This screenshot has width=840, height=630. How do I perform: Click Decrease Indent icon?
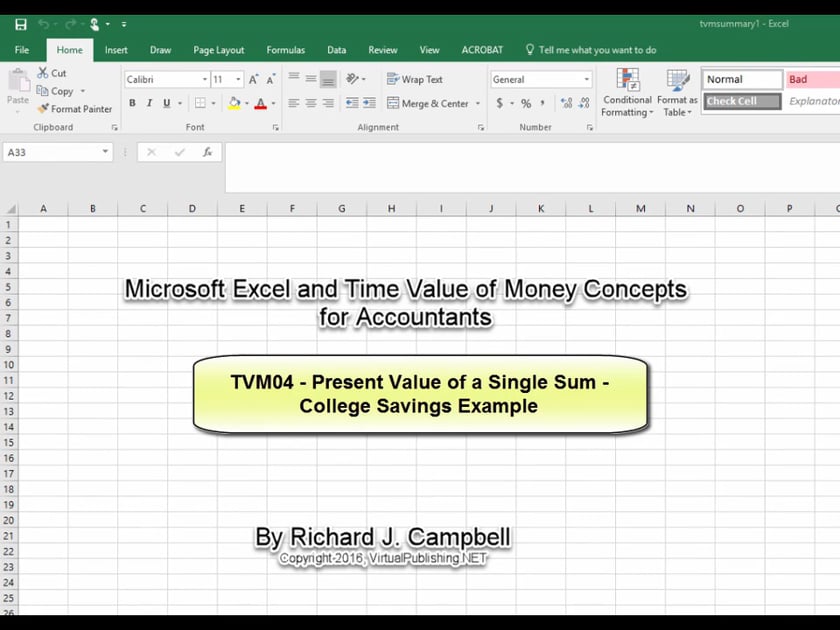[352, 103]
